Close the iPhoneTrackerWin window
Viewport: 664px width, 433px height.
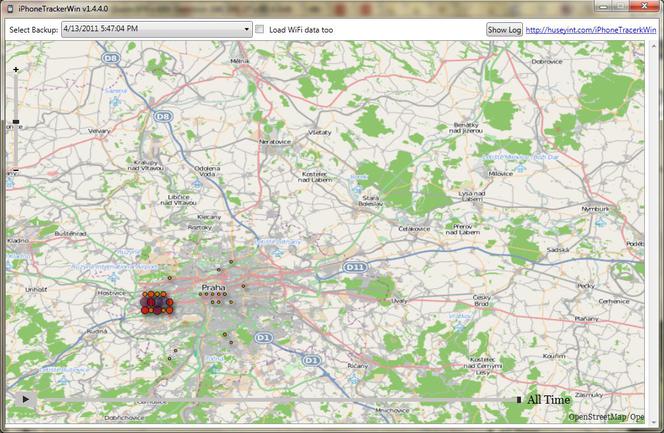644,6
